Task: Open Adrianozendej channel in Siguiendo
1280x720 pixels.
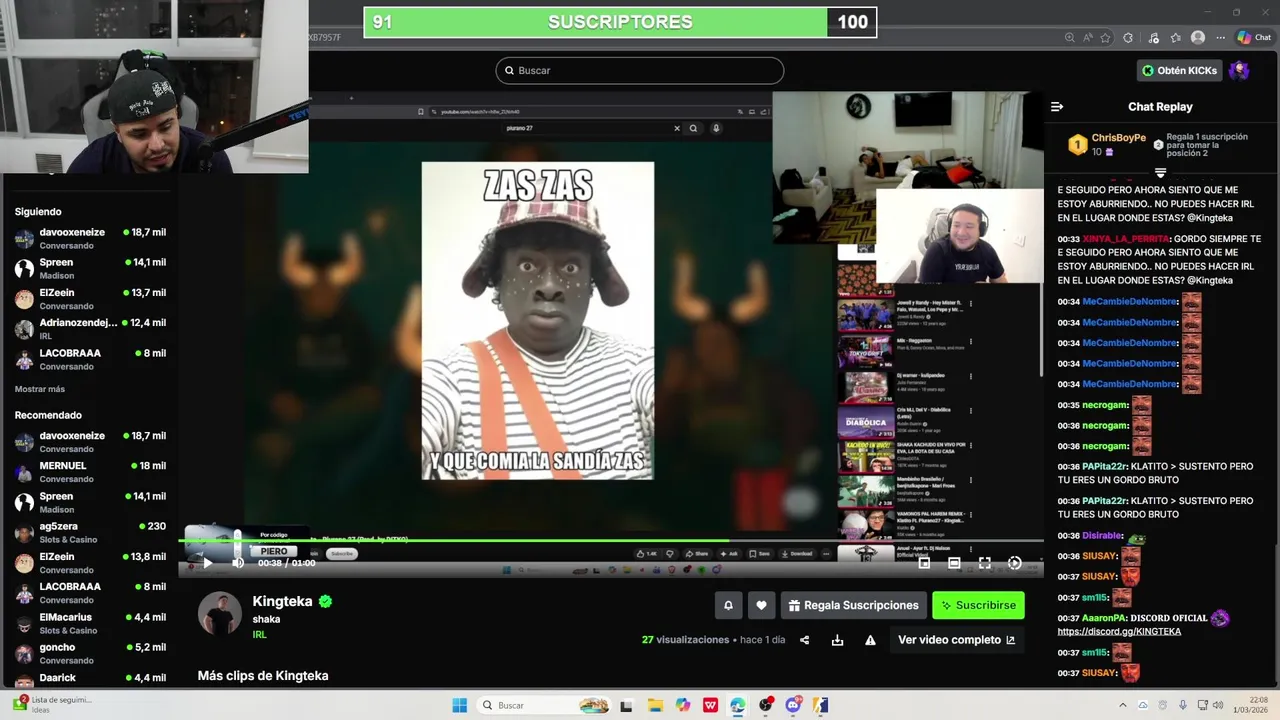Action: (90, 329)
